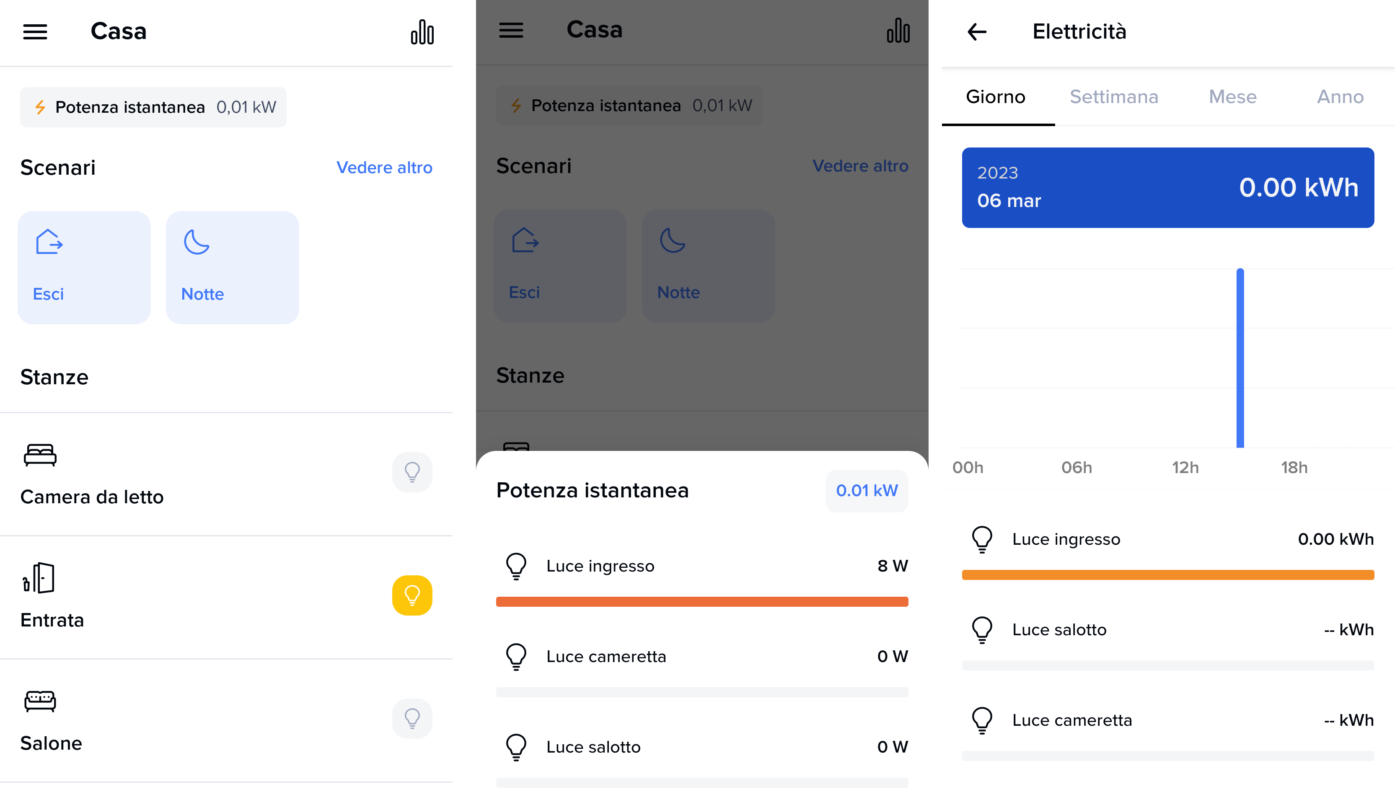
Task: Activate the Notte scenario tile
Action: 232,267
